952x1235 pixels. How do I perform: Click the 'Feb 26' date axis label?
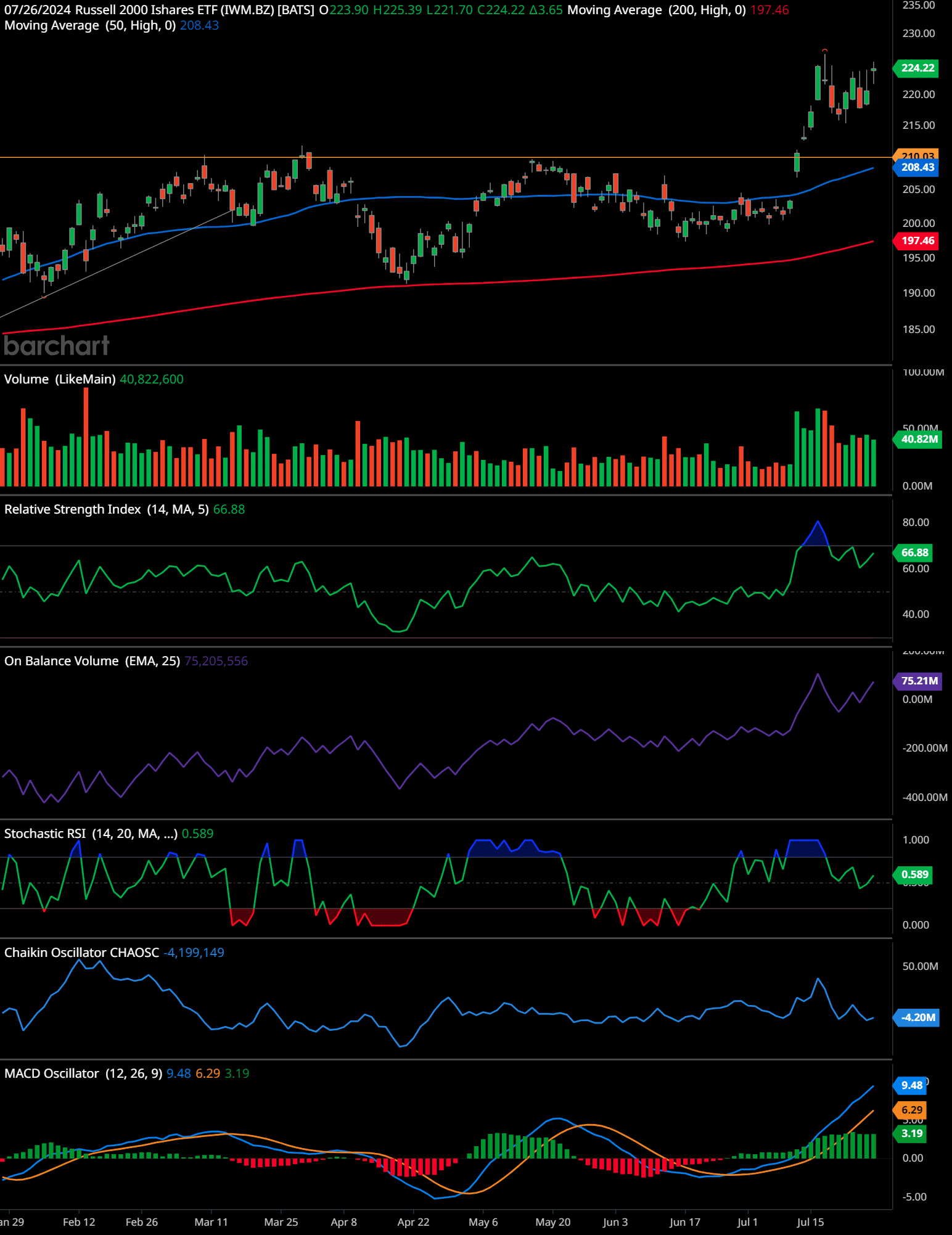click(x=141, y=1222)
